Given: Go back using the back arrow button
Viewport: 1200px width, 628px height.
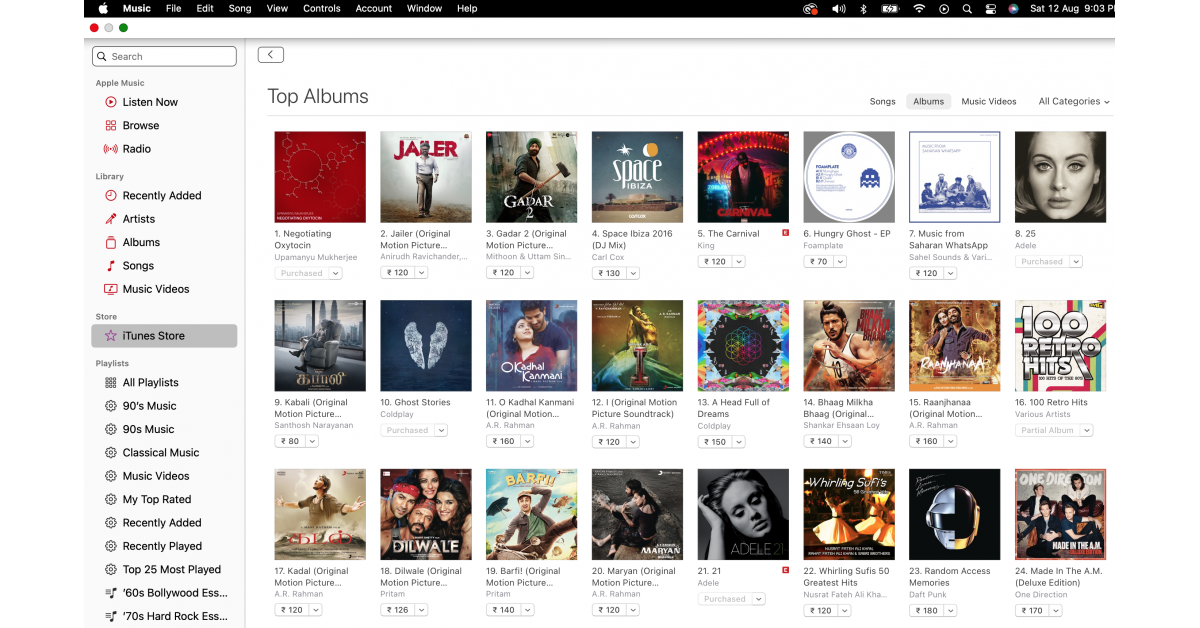Looking at the screenshot, I should tap(270, 55).
